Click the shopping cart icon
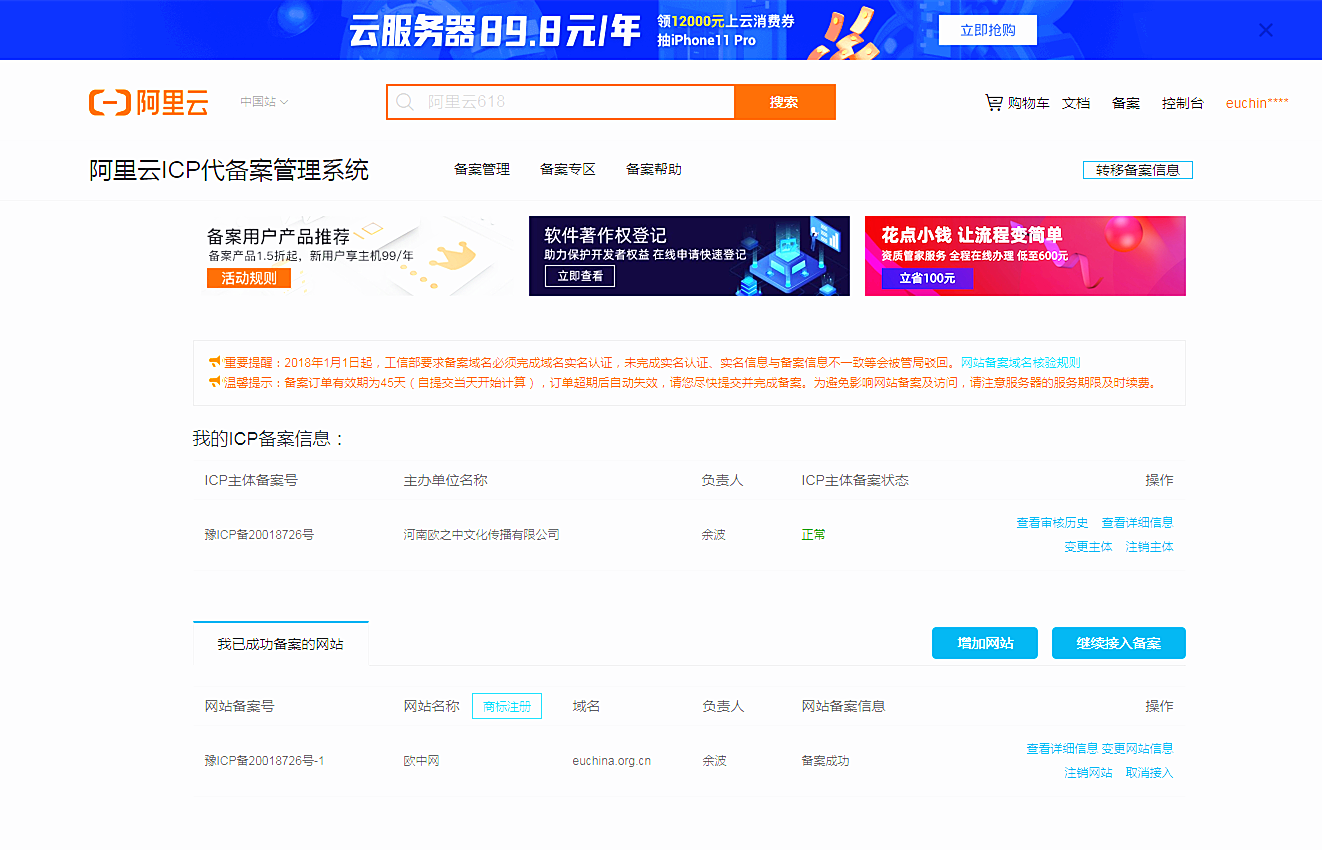The image size is (1322, 850). (x=994, y=102)
